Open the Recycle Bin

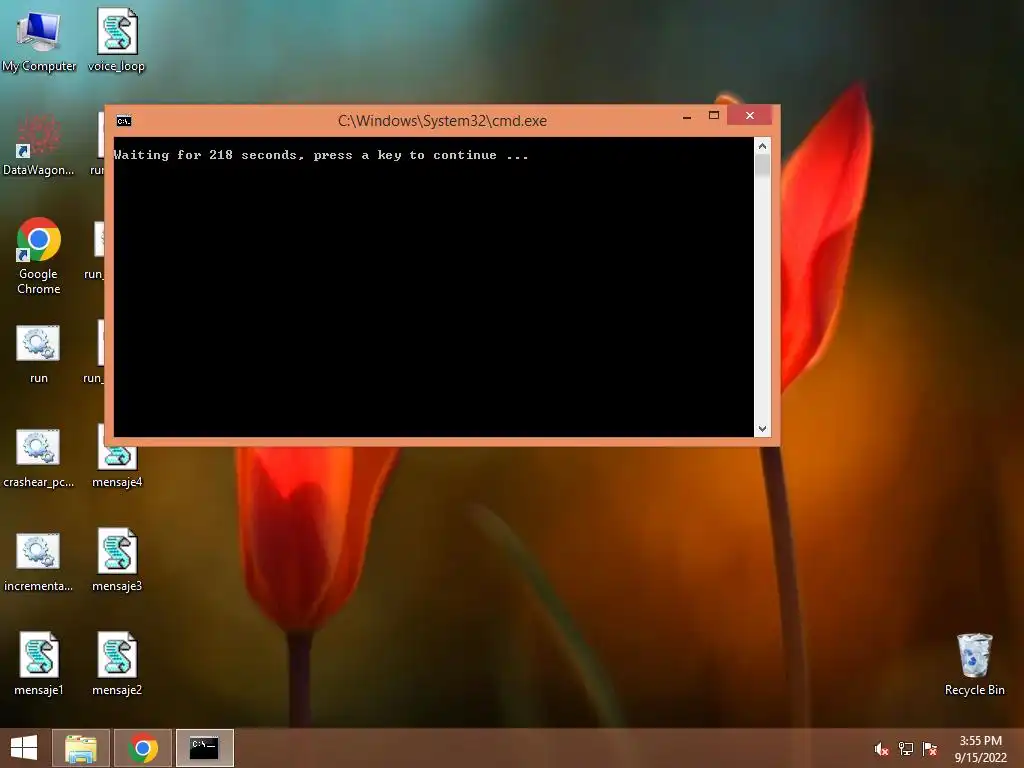[974, 664]
